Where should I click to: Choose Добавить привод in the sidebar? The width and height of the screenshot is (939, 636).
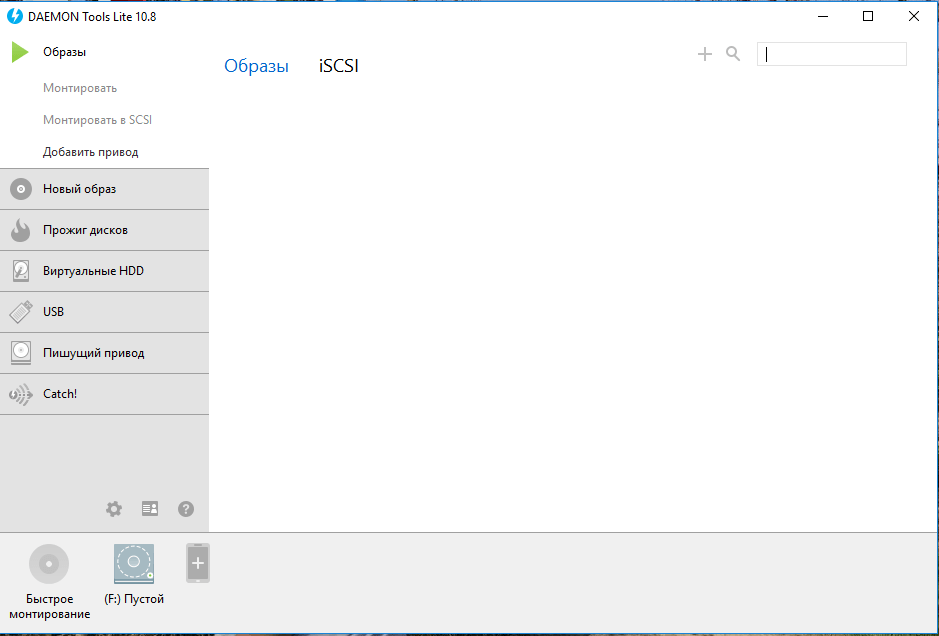pyautogui.click(x=90, y=152)
